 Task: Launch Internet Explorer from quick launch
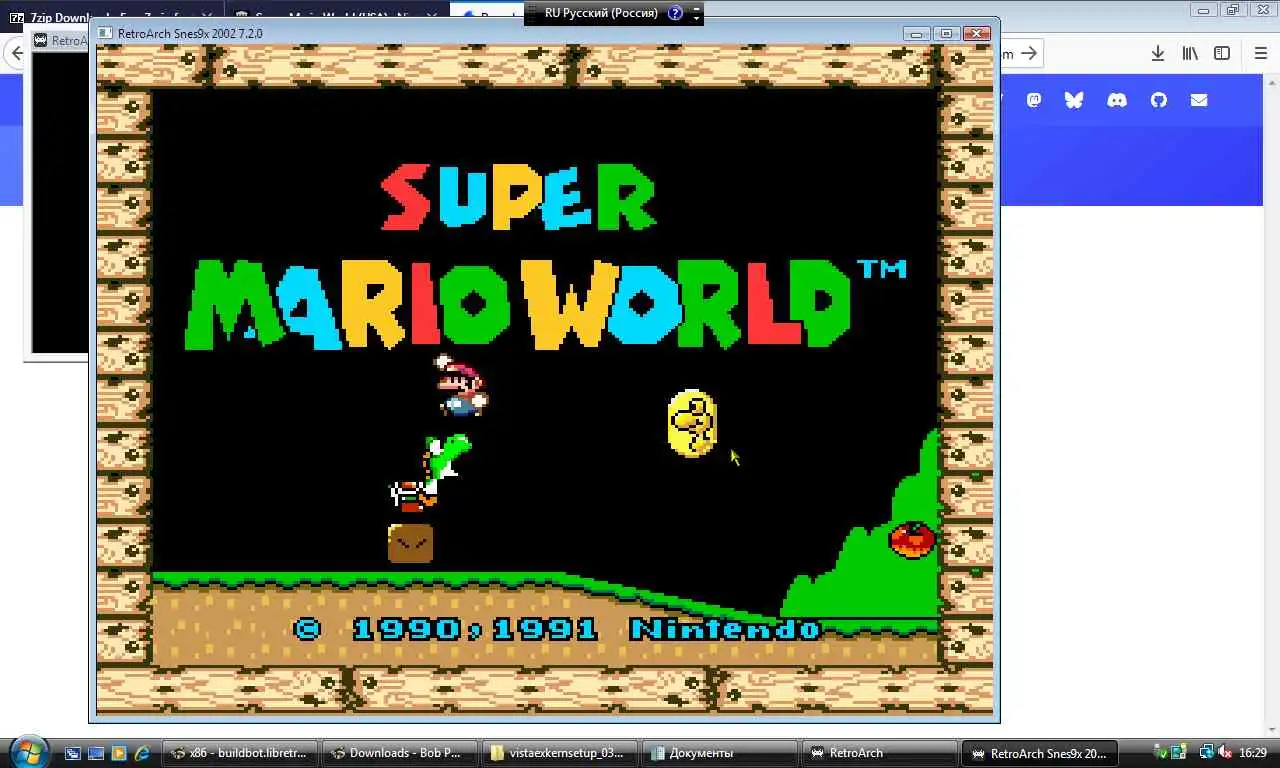tap(143, 753)
